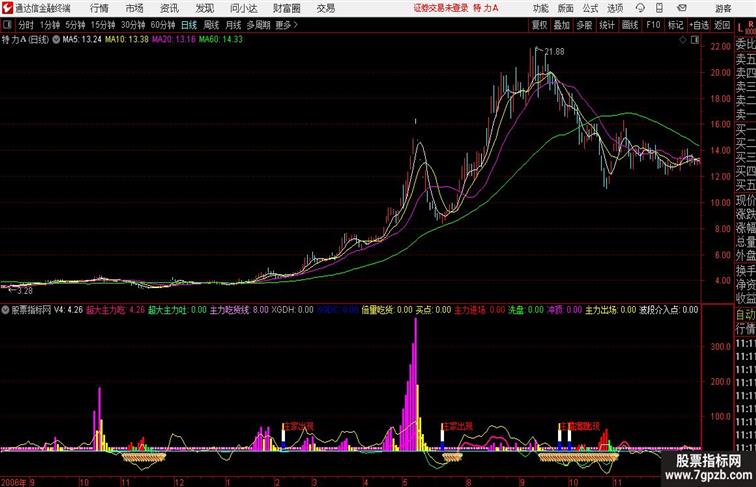This screenshot has height=487, width=756.
Task: Select the 日线 daily period tab
Action: coord(189,25)
